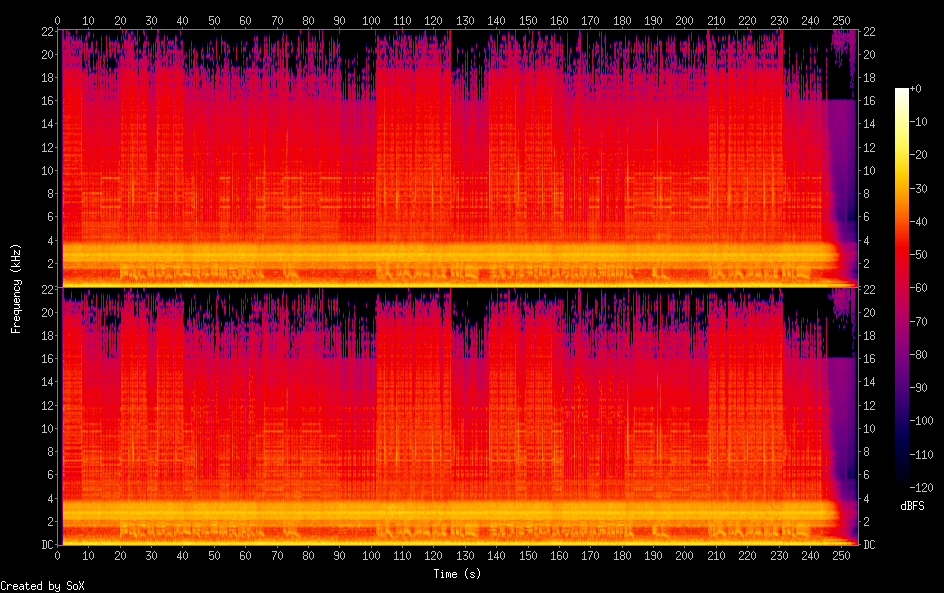
Task: Select the "-90" label on the color scale
Action: [919, 388]
